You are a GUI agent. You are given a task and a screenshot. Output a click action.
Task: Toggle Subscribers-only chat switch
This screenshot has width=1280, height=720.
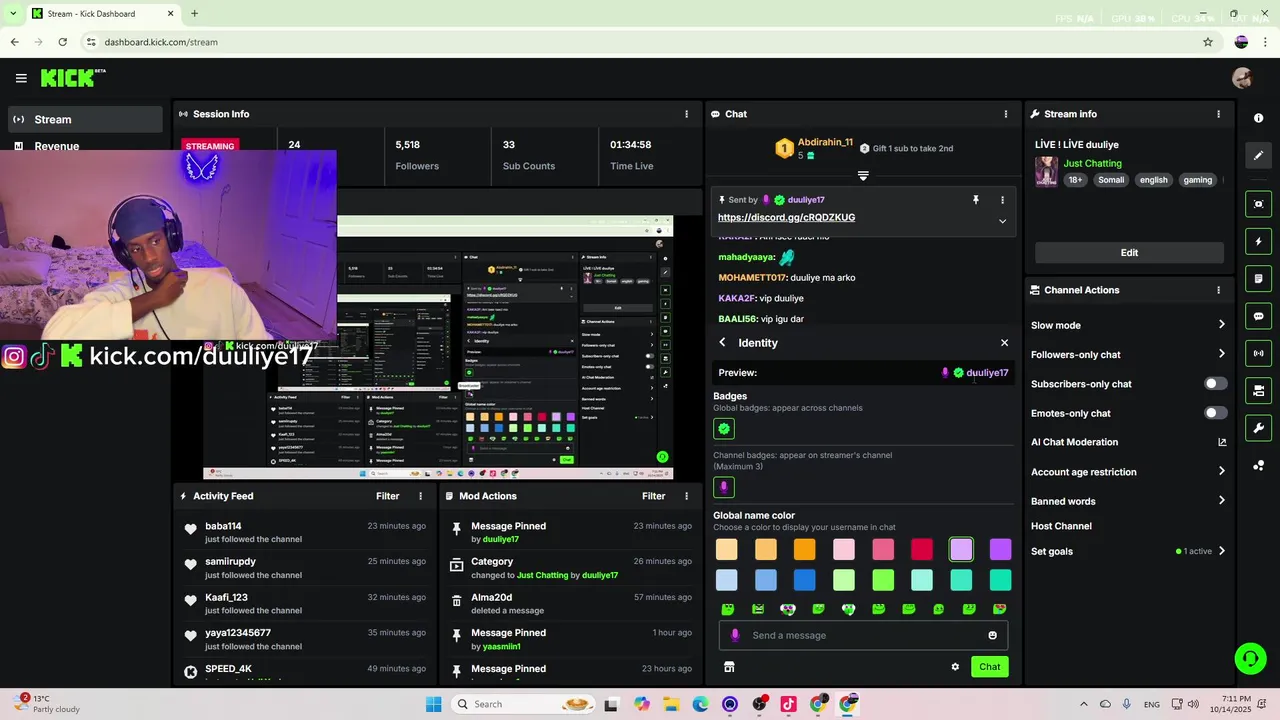point(1215,384)
